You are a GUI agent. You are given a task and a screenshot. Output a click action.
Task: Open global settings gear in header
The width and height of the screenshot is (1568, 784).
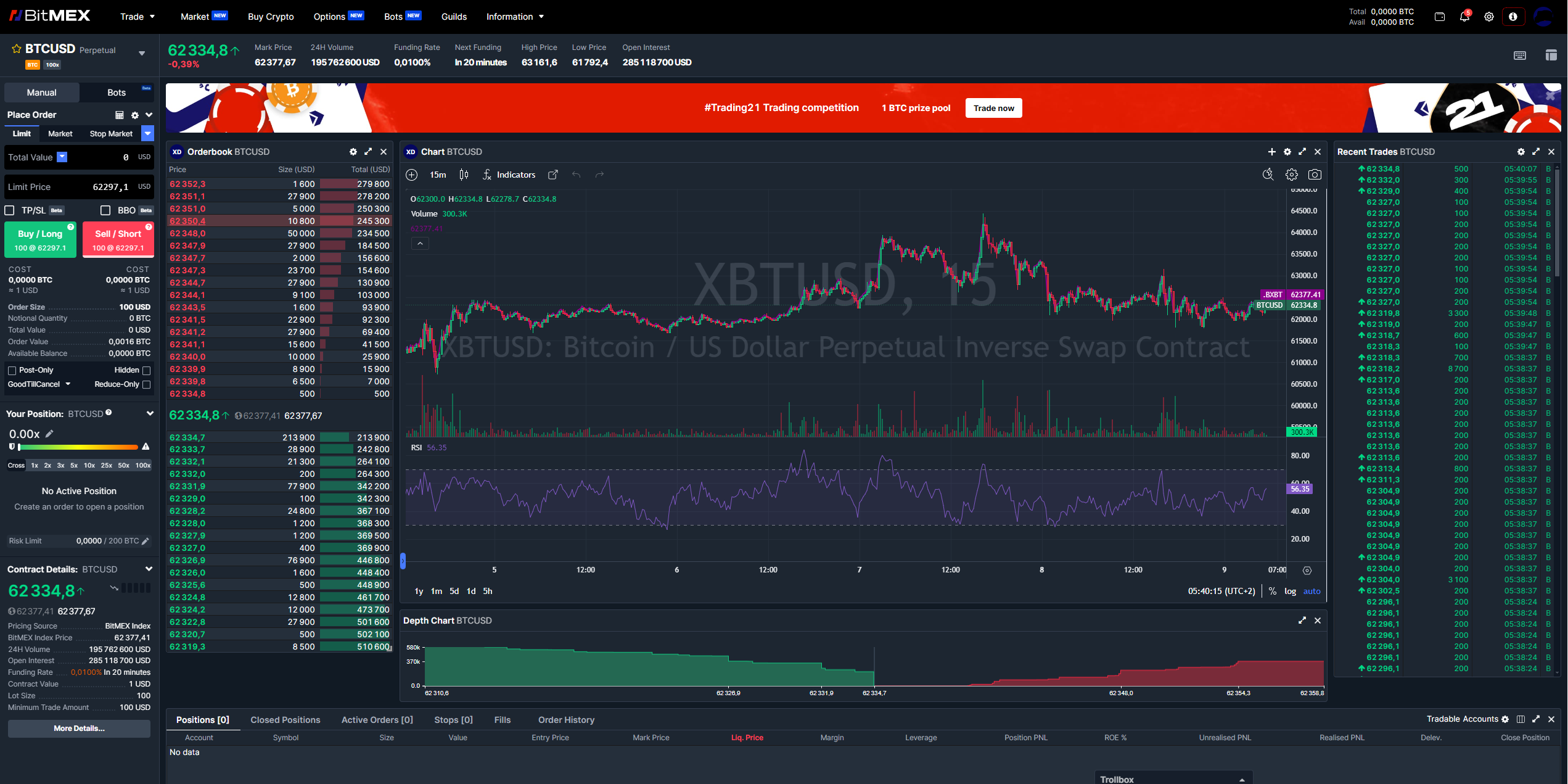[x=1489, y=17]
